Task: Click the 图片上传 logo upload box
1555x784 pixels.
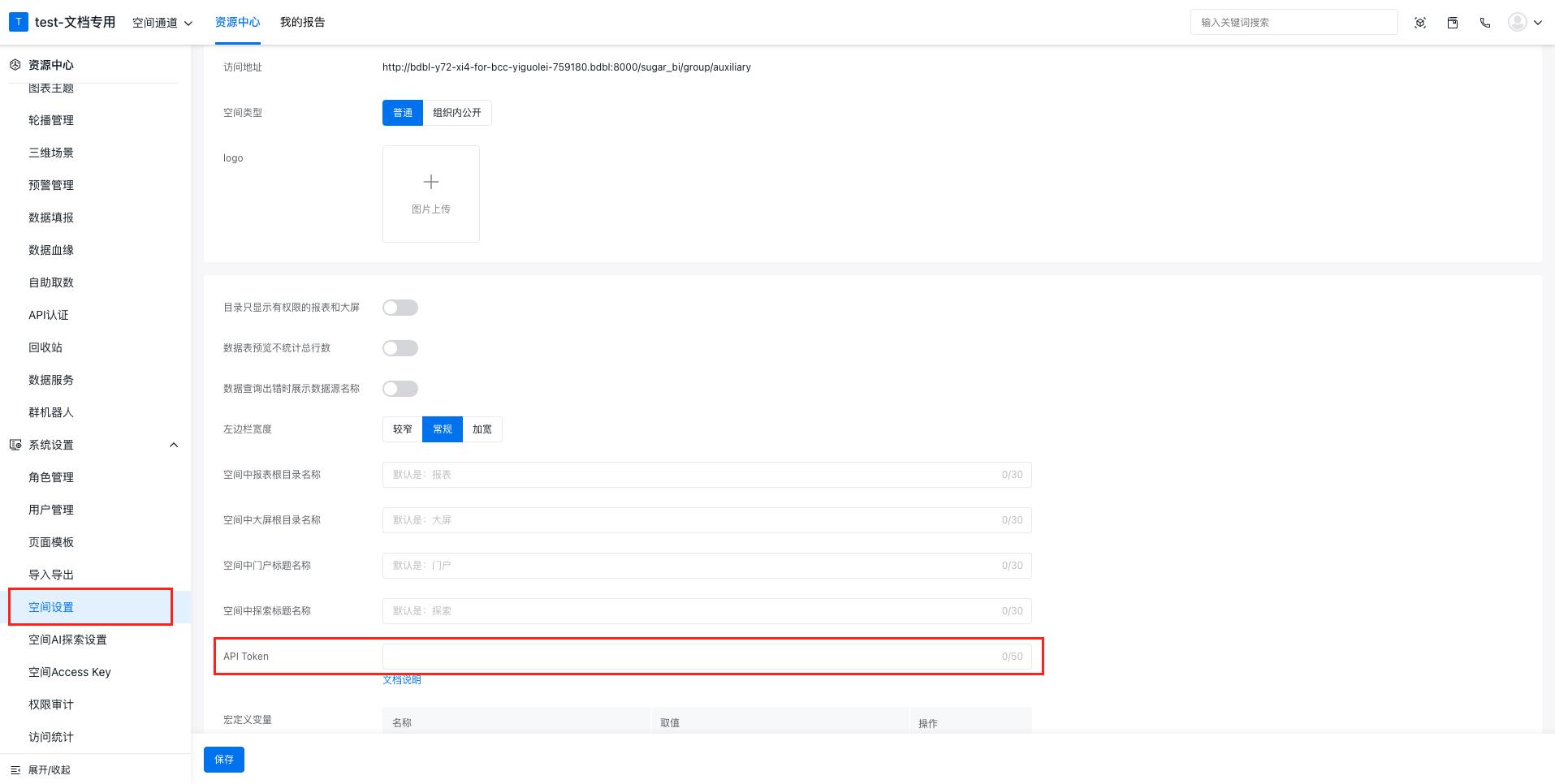Action: pyautogui.click(x=431, y=194)
